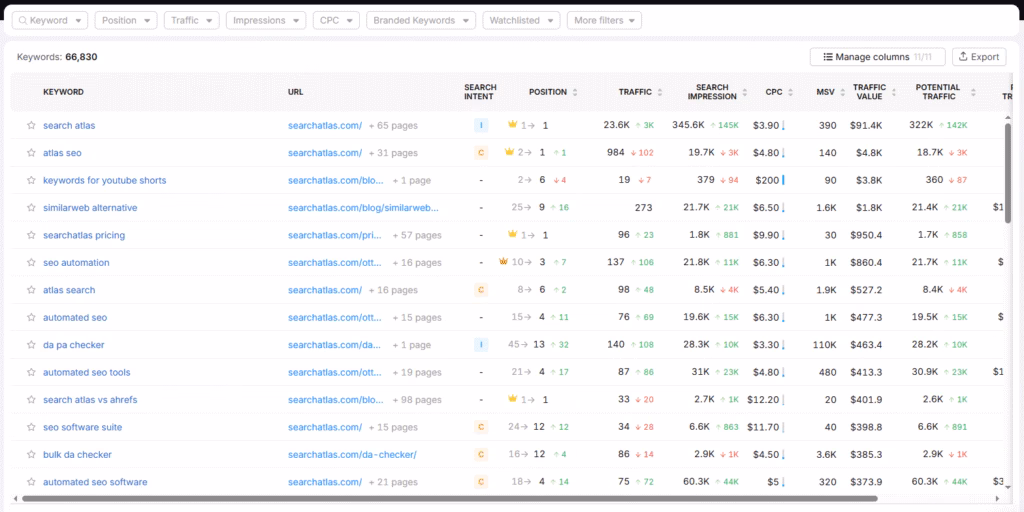Click the 'I' search intent badge for search atlas
Image resolution: width=1024 pixels, height=512 pixels.
tap(480, 126)
